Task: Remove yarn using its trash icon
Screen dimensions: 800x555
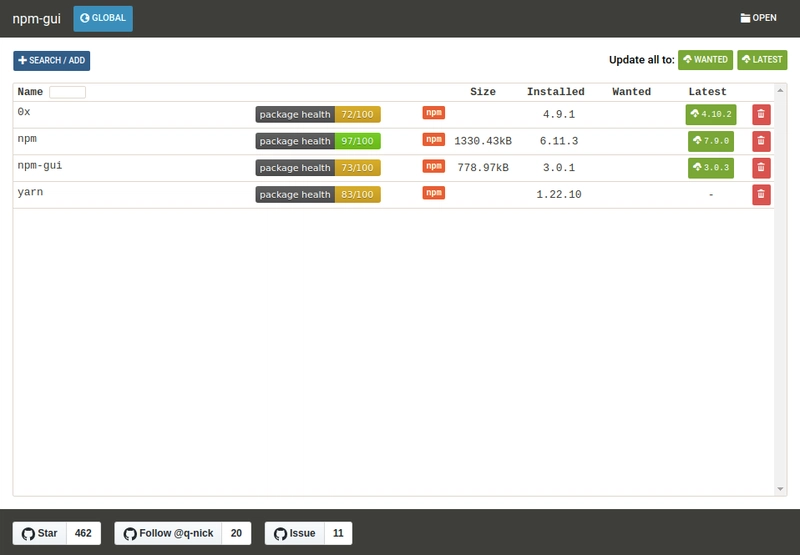Action: (761, 194)
